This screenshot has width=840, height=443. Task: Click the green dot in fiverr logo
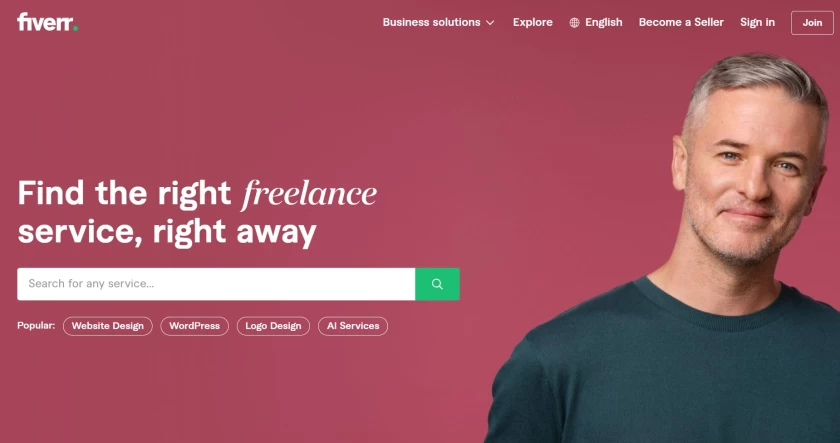[x=76, y=28]
